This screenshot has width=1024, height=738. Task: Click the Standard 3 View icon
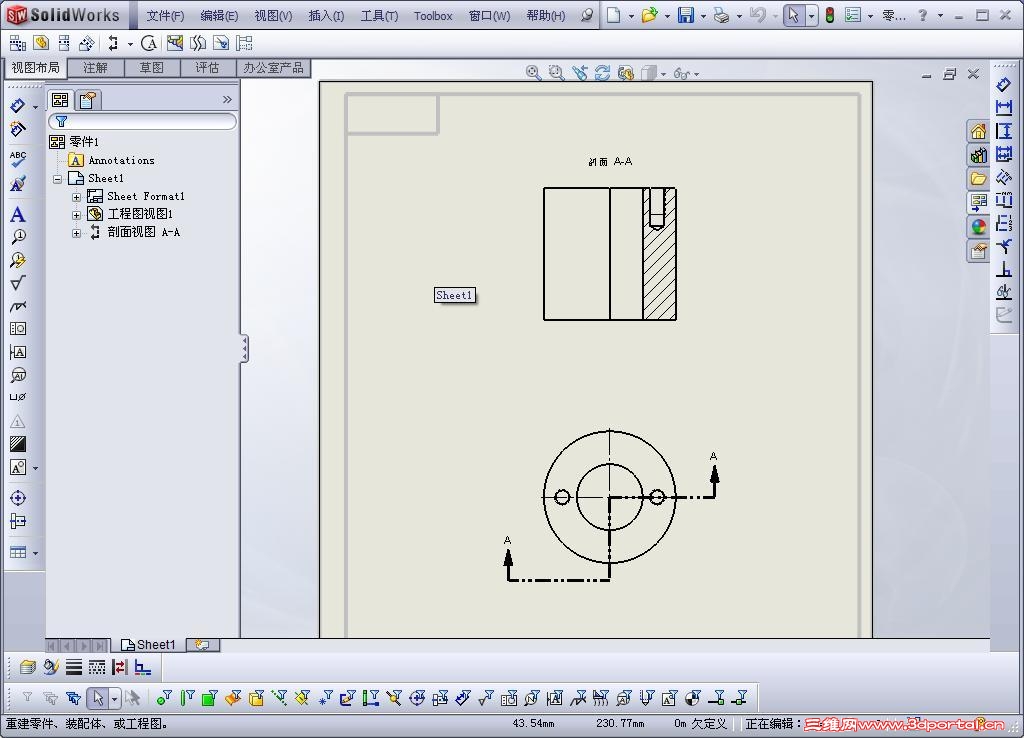coord(18,44)
